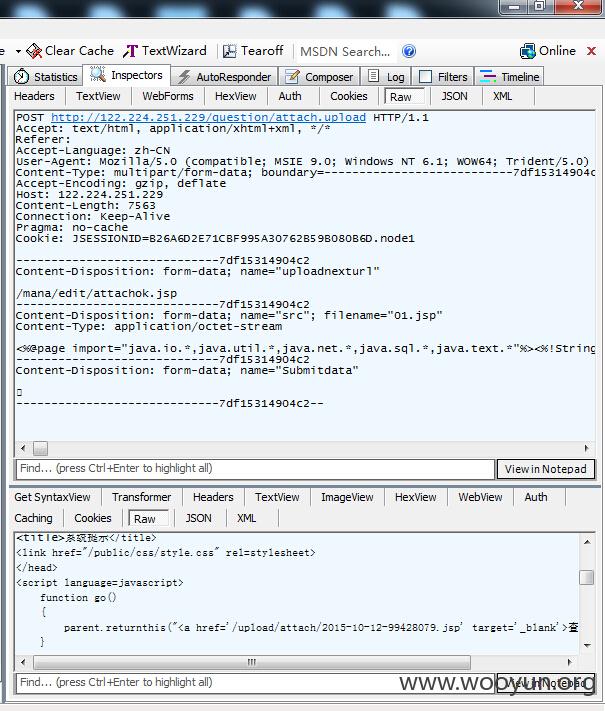Click the 'Host: 122.224.251.229' line
The height and width of the screenshot is (711, 605).
click(89, 195)
